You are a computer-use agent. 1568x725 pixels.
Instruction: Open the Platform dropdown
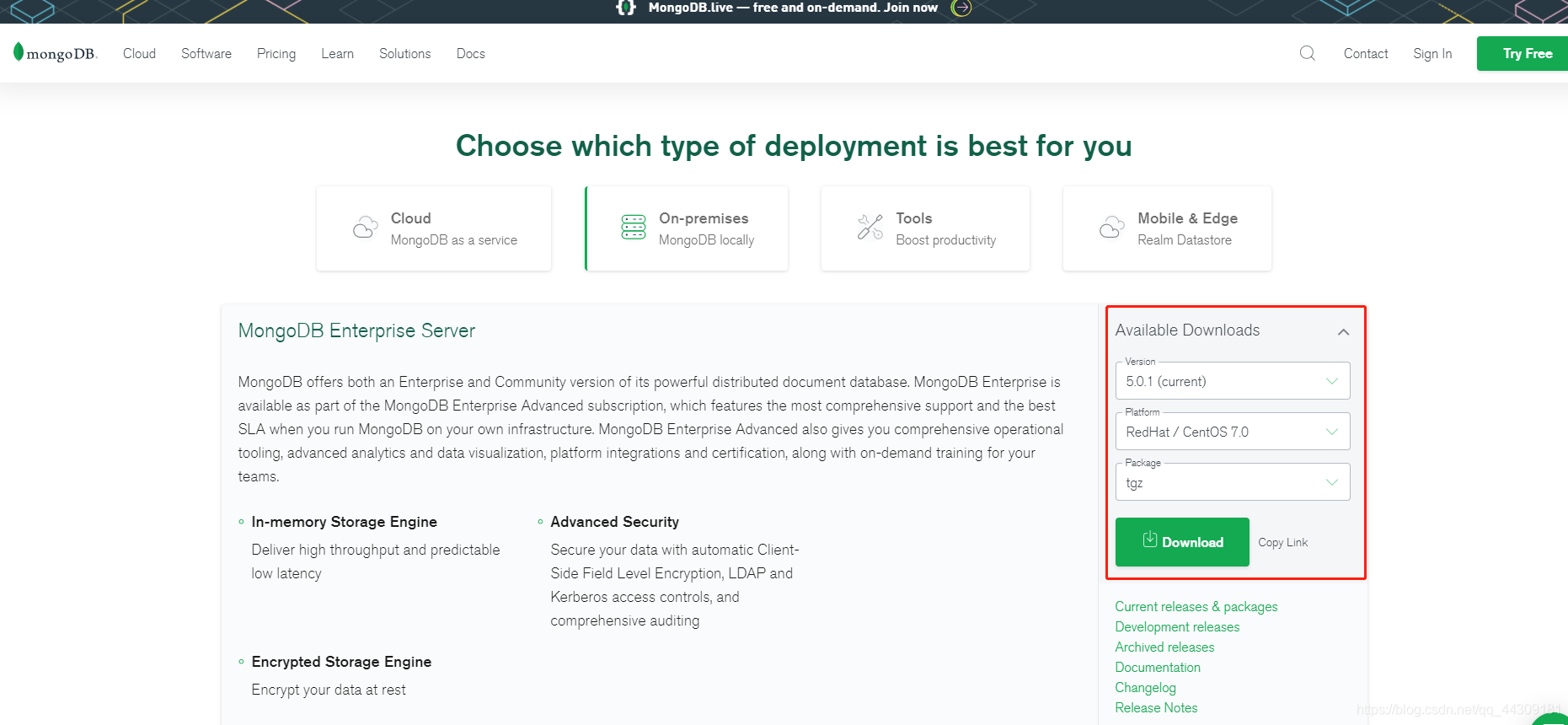tap(1233, 432)
